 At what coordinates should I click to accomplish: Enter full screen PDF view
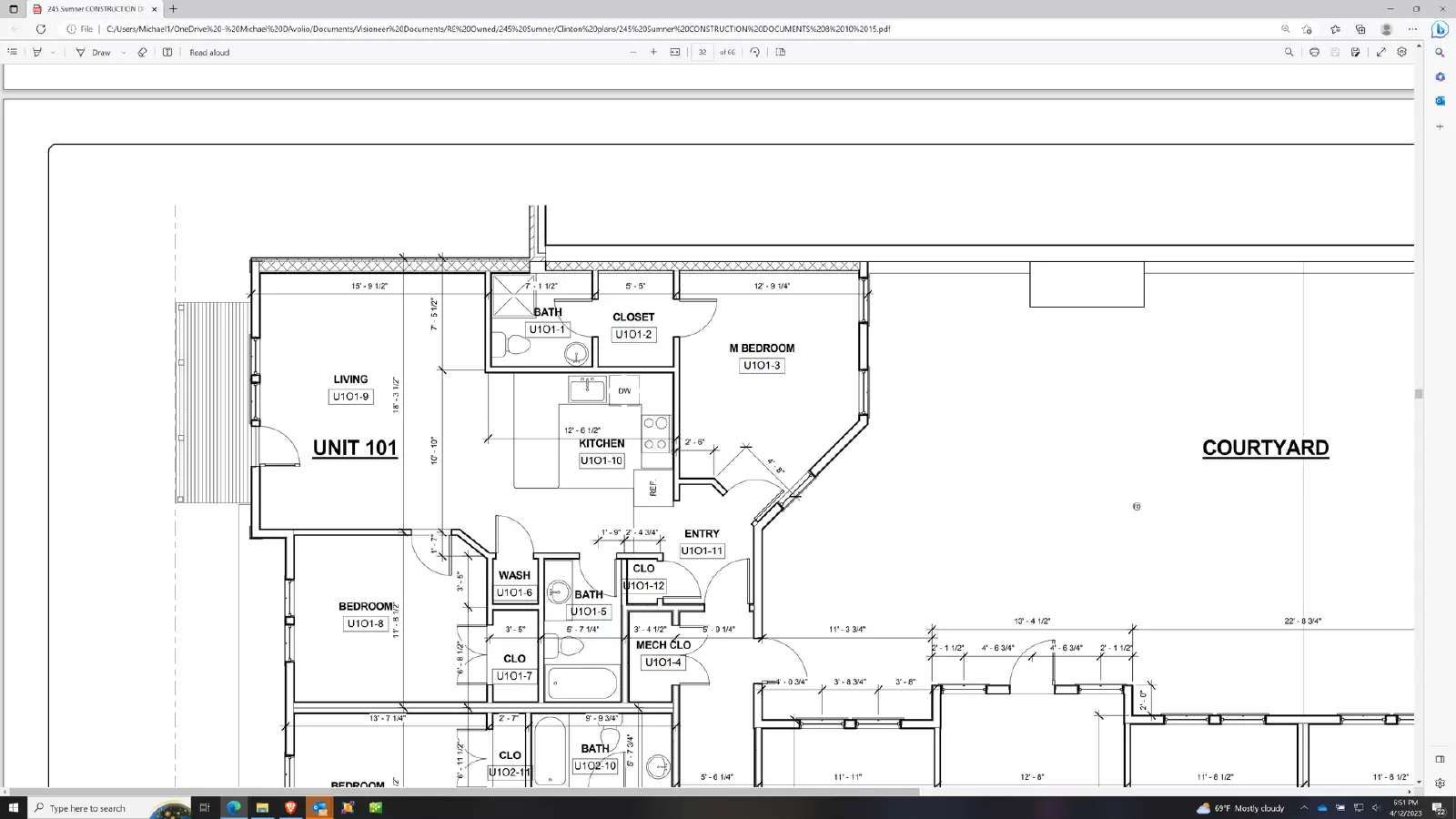point(1380,52)
